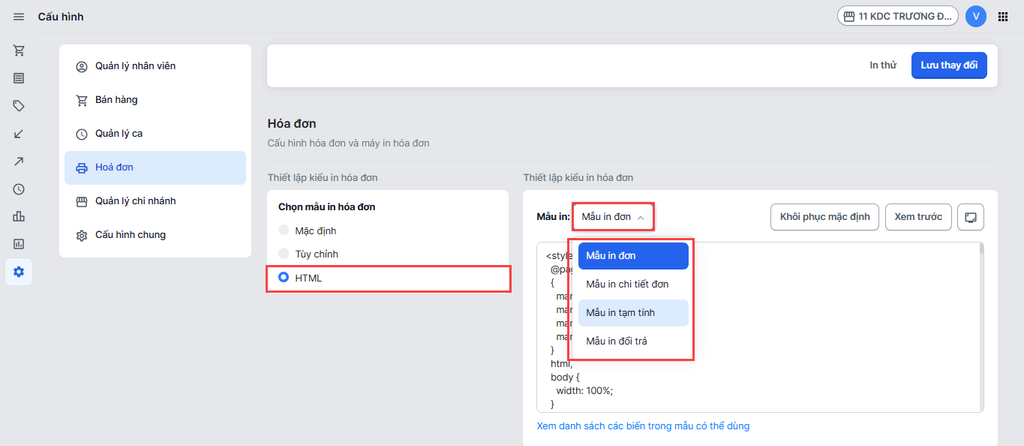Open the bar chart icon in sidebar
1024x446 pixels.
pyautogui.click(x=19, y=216)
